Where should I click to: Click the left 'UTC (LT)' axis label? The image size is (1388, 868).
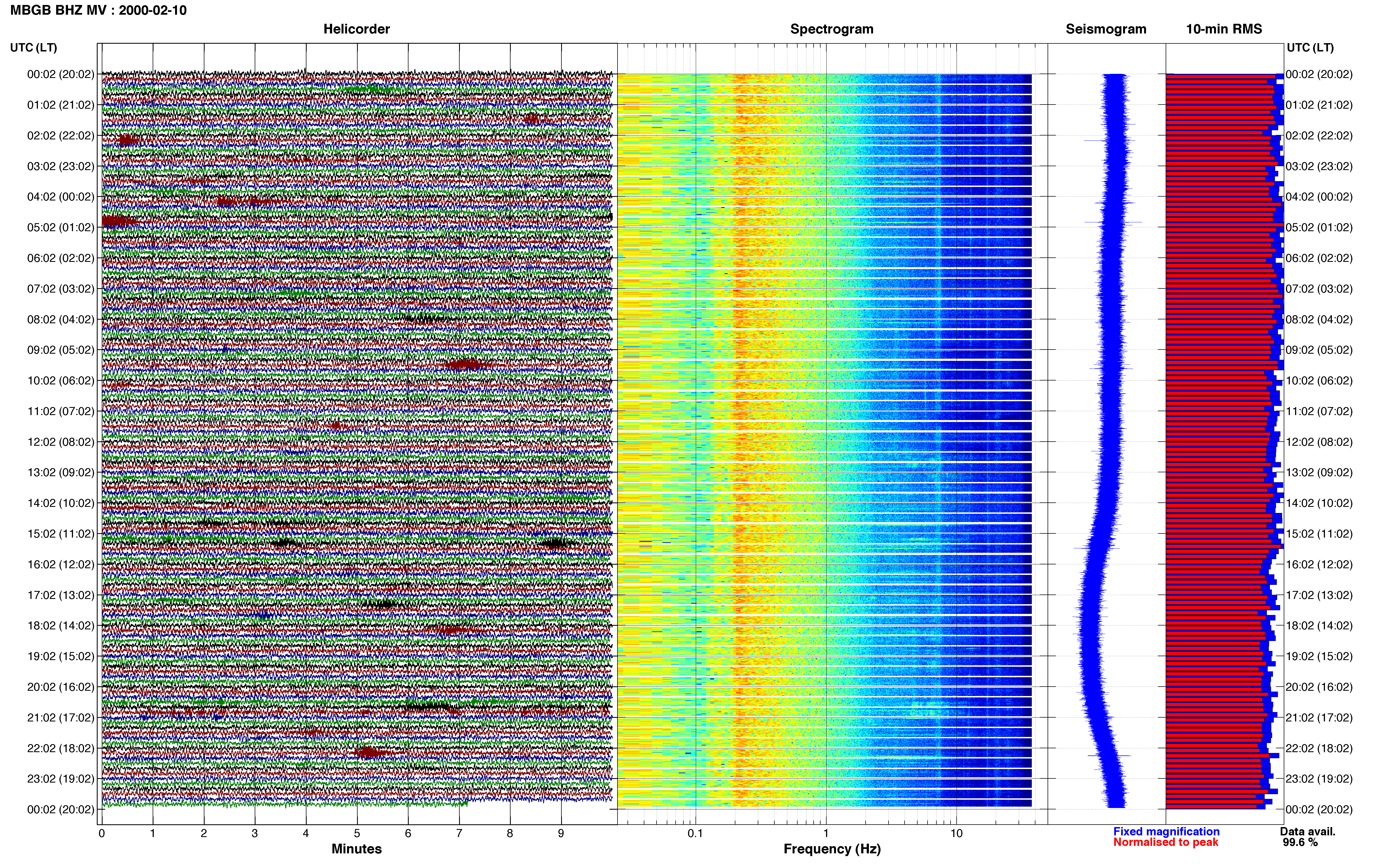click(x=33, y=48)
